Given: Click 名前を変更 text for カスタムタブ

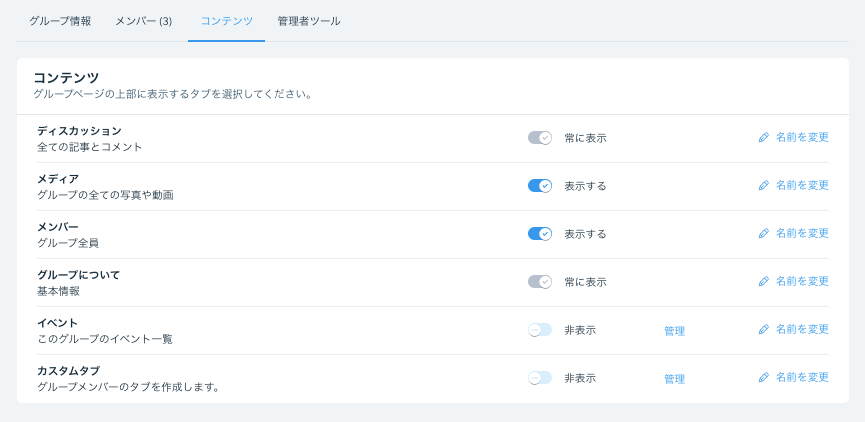Looking at the screenshot, I should click(802, 377).
